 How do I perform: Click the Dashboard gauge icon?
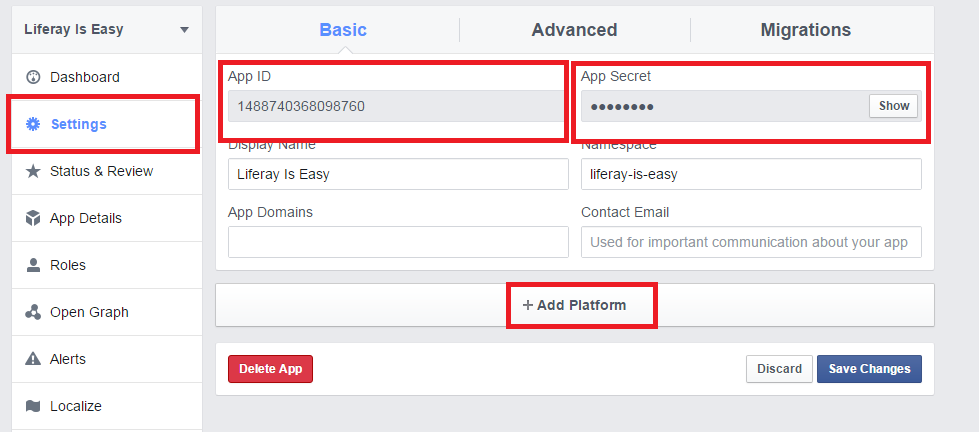pyautogui.click(x=32, y=77)
